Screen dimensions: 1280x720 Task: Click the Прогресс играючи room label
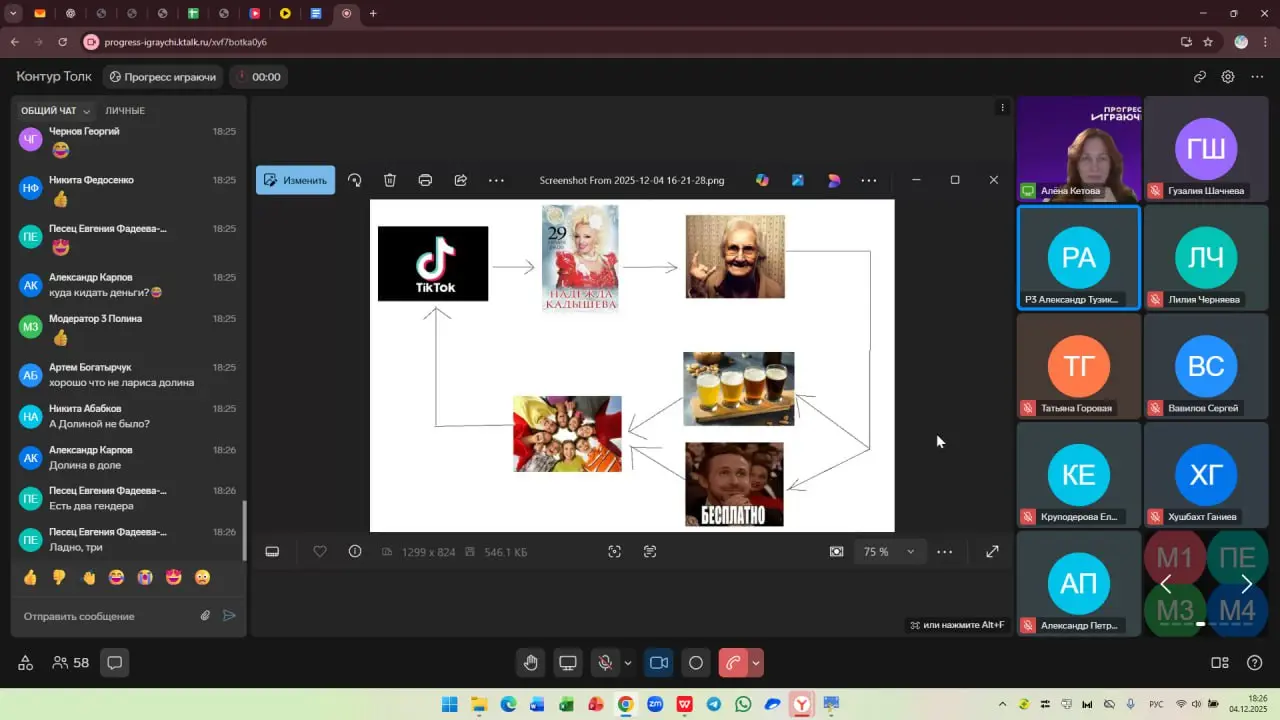click(x=163, y=77)
